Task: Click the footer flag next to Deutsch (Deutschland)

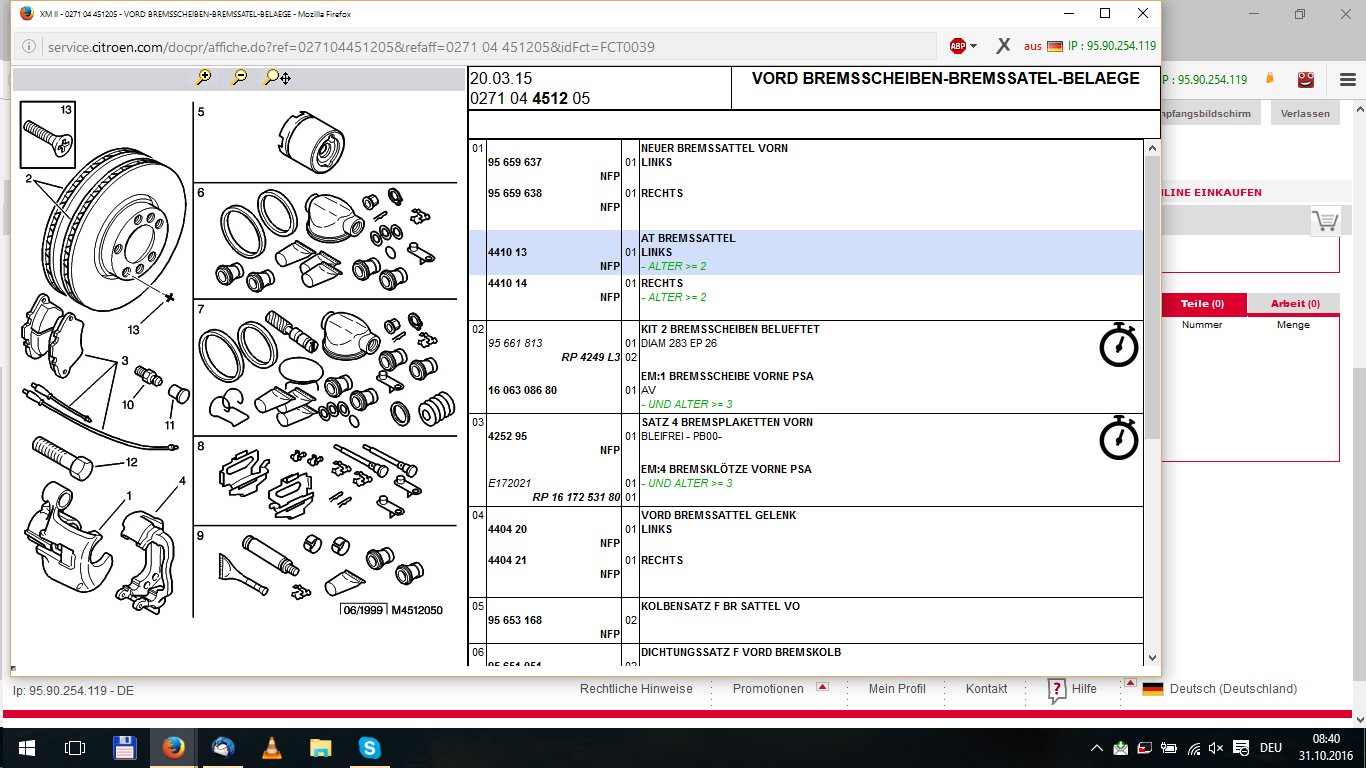Action: pyautogui.click(x=1153, y=689)
